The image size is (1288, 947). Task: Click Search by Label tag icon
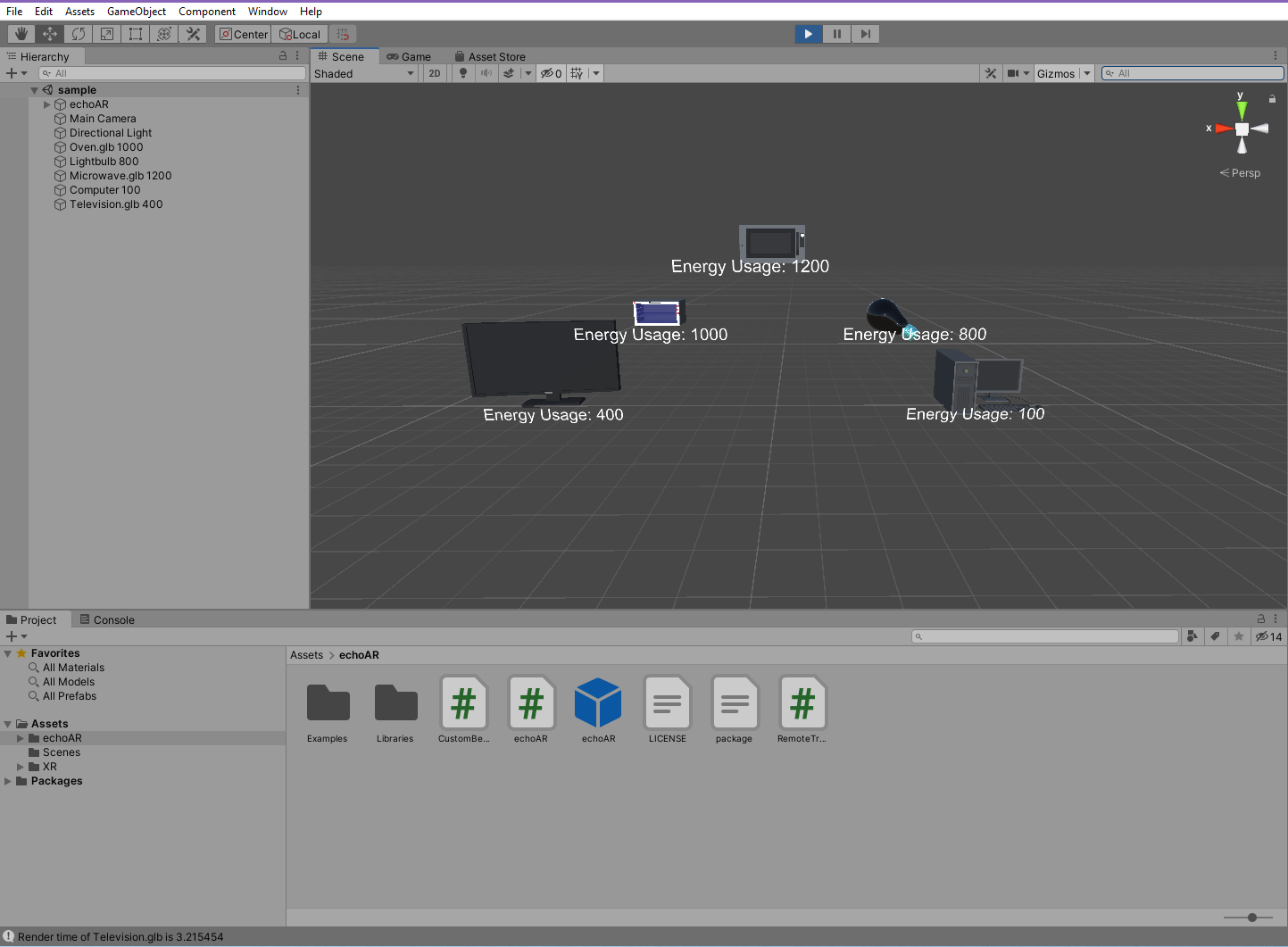[x=1215, y=636]
